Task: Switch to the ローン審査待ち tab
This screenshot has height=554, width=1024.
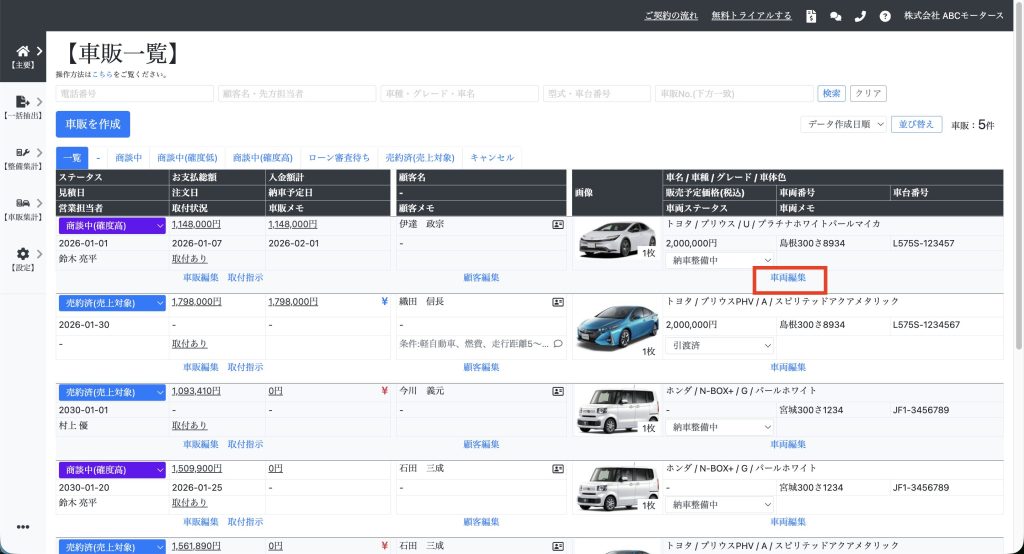Action: point(339,157)
